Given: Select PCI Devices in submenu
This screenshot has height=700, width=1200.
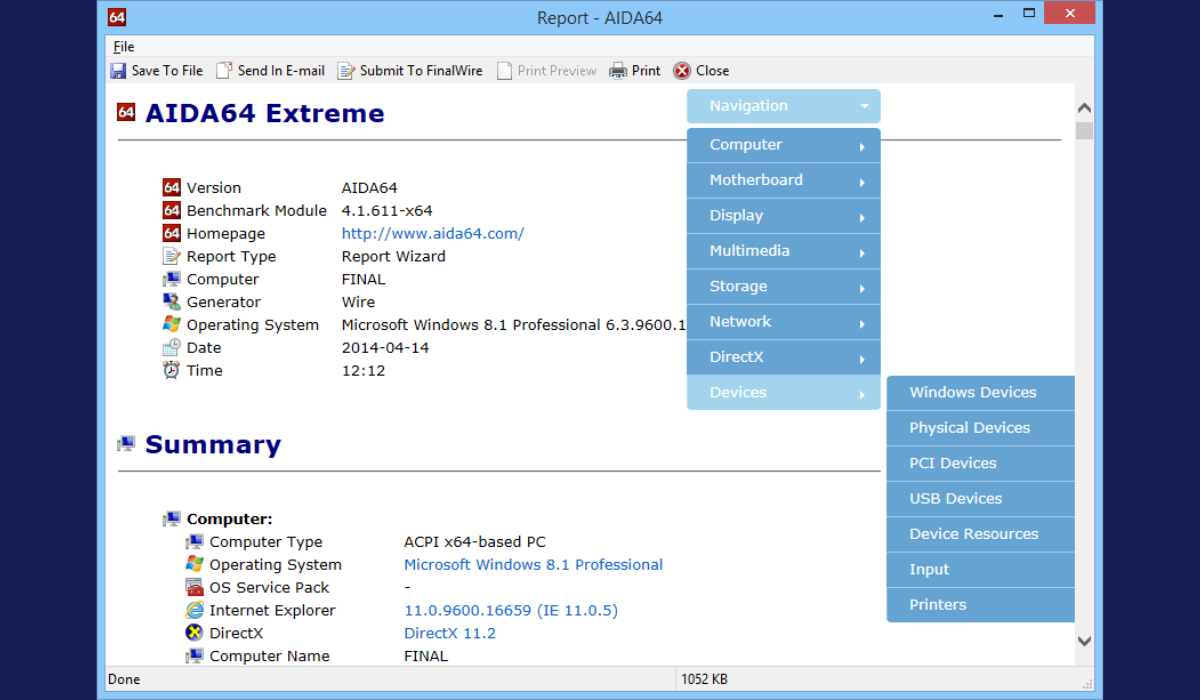Looking at the screenshot, I should coord(981,463).
